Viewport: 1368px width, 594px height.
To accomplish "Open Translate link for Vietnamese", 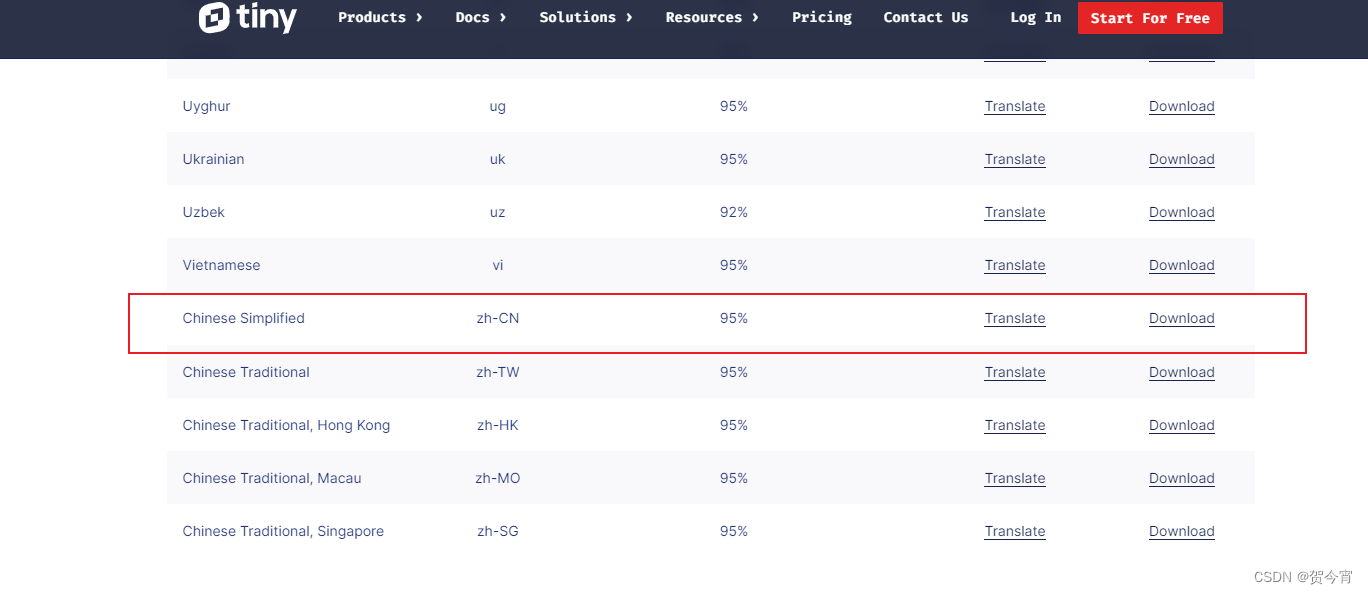I will click(1015, 265).
